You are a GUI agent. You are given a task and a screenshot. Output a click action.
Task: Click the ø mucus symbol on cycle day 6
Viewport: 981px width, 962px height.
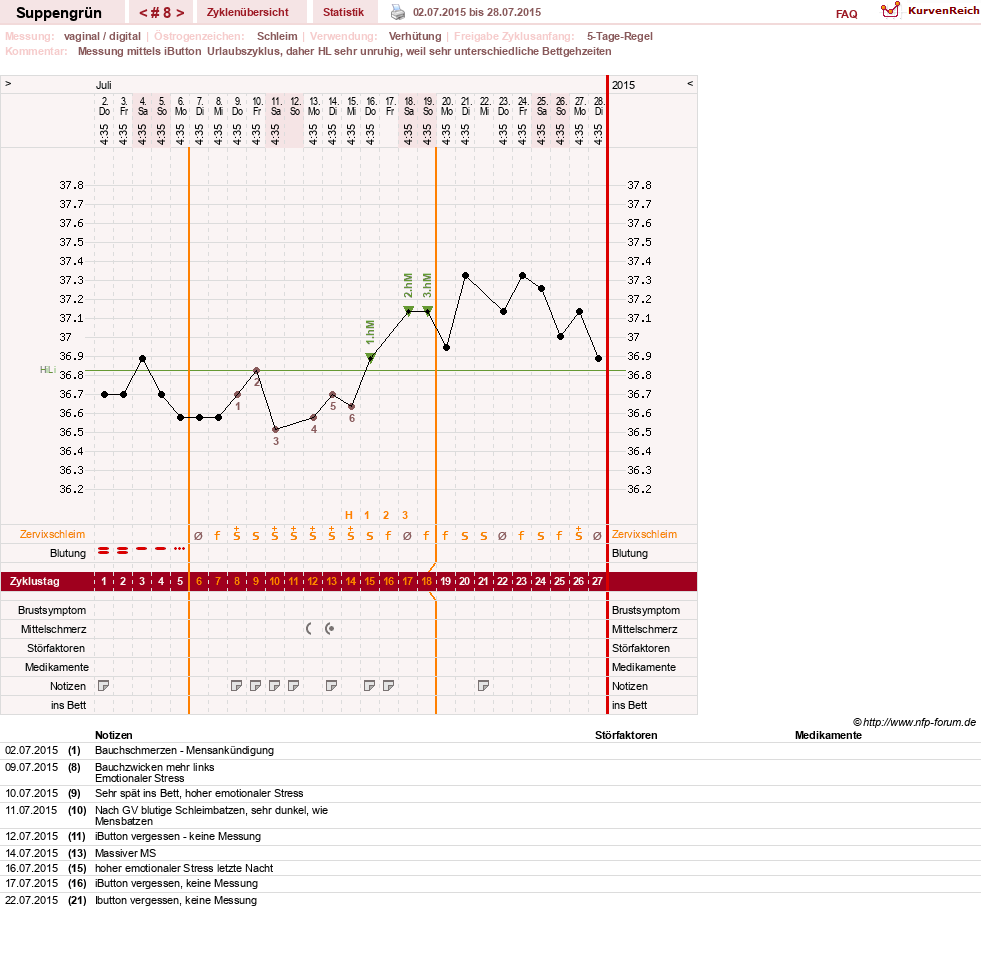[x=198, y=535]
